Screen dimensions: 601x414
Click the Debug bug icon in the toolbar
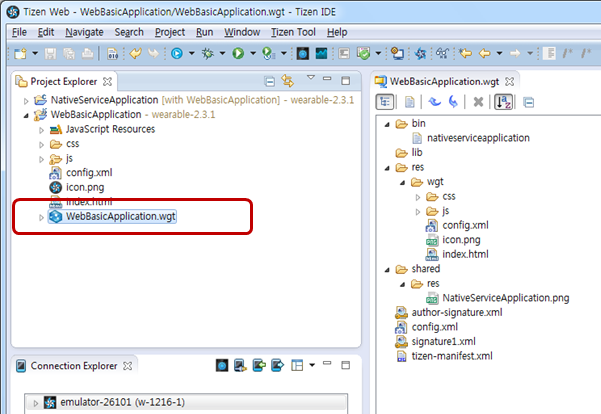(x=207, y=52)
